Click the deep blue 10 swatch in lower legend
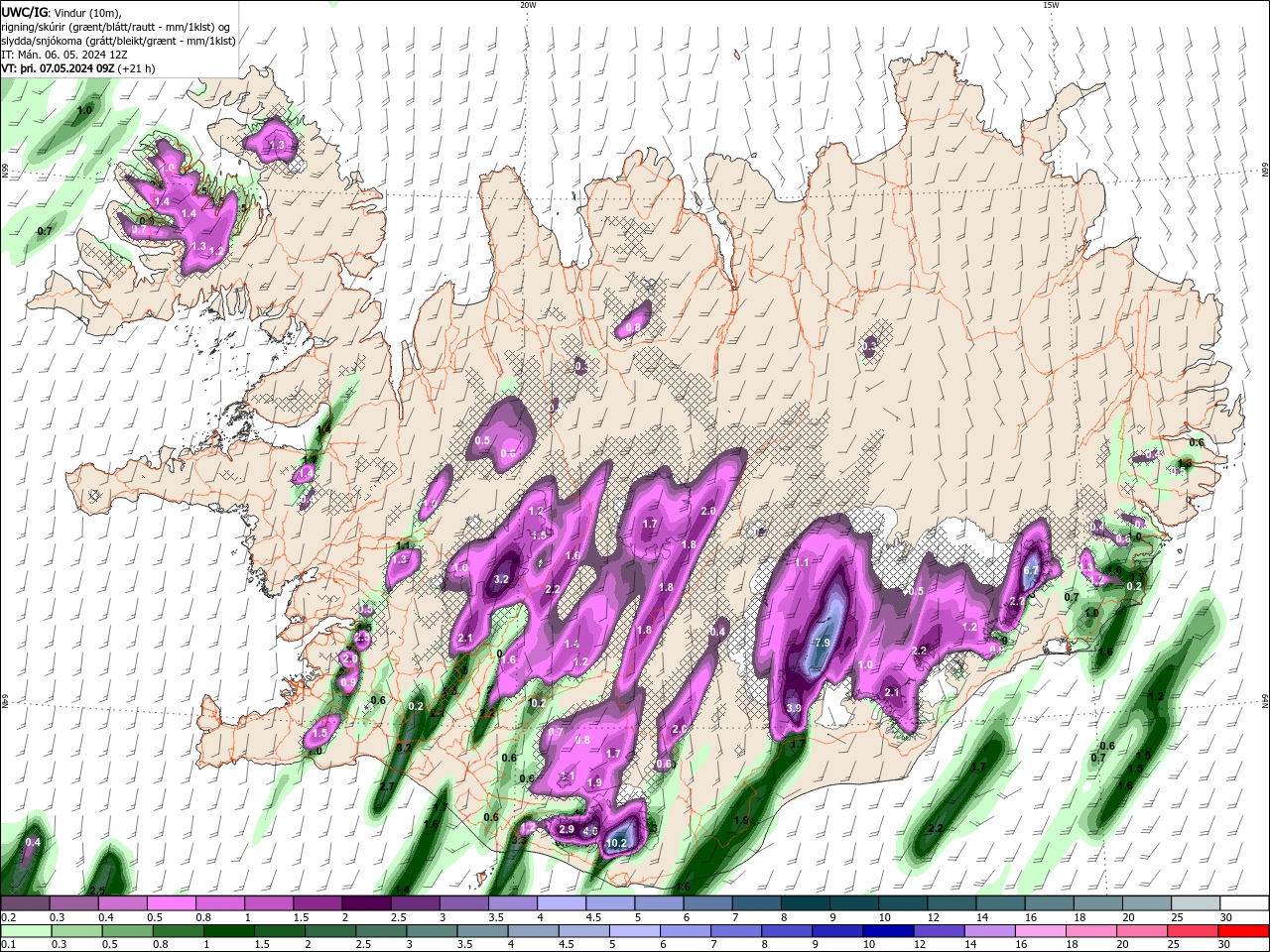The width and height of the screenshot is (1270, 952). [889, 931]
